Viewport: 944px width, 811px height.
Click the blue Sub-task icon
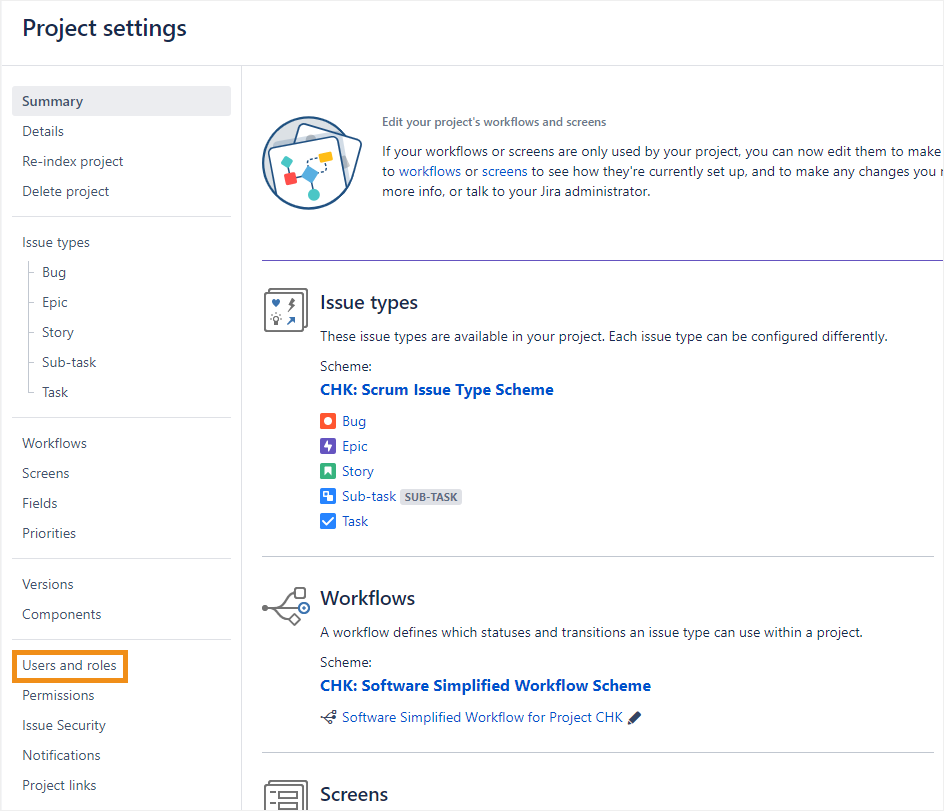(x=328, y=496)
